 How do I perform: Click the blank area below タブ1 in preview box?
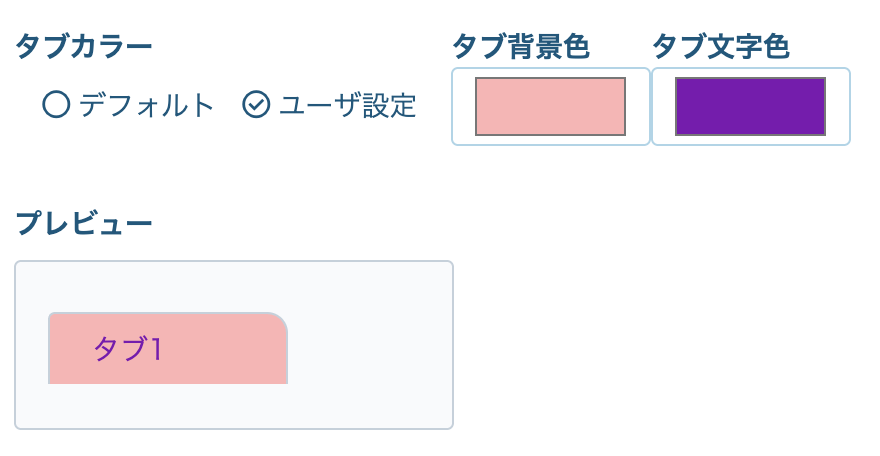coord(168,406)
